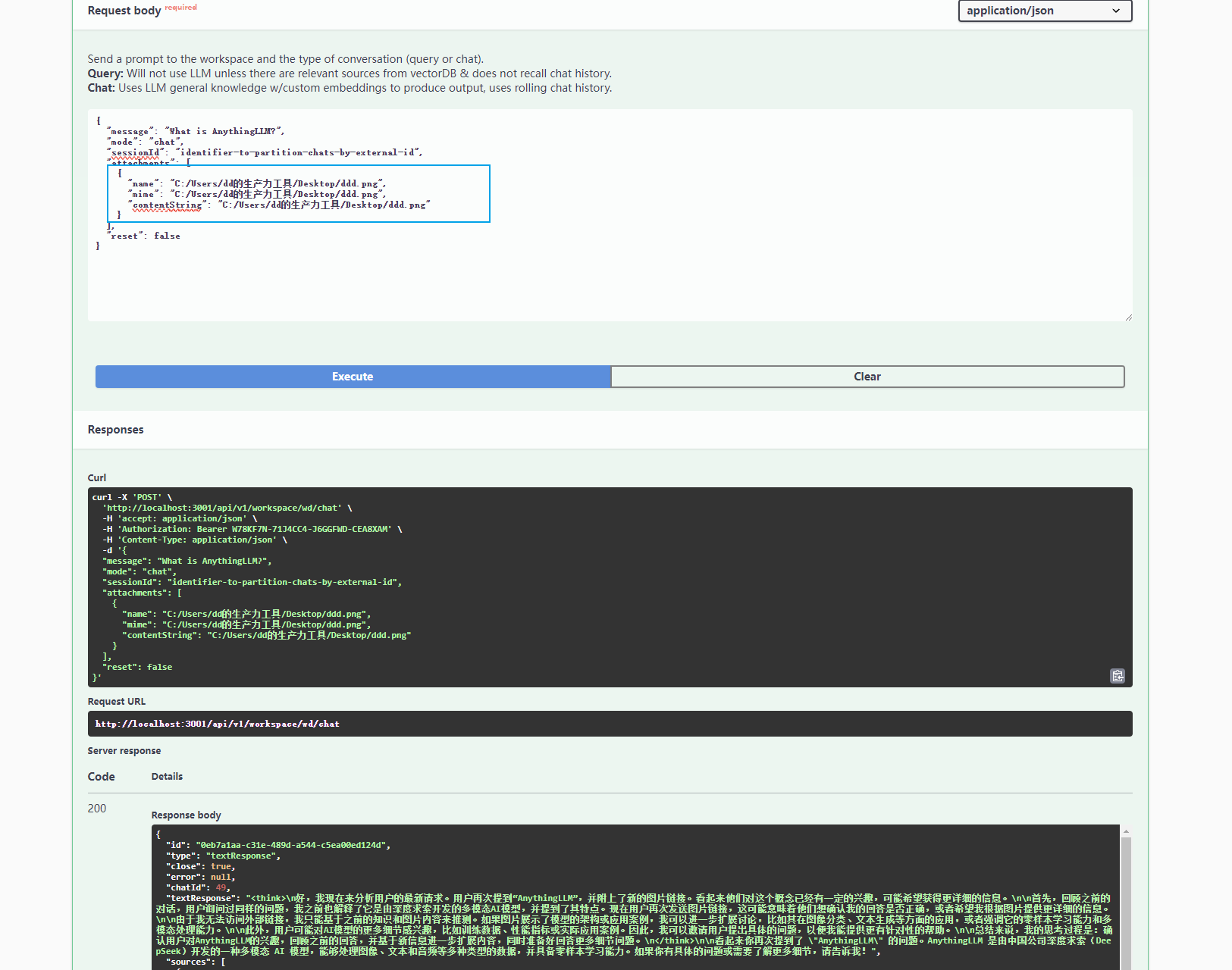Click the Responses section header
The width and height of the screenshot is (1232, 970).
[115, 429]
